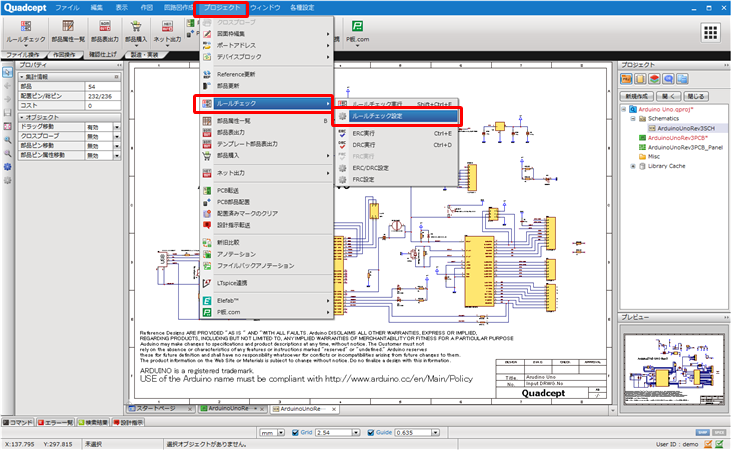This screenshot has height=450, width=731.
Task: Click the SHIP icon in the status bar
Action: coord(703,433)
